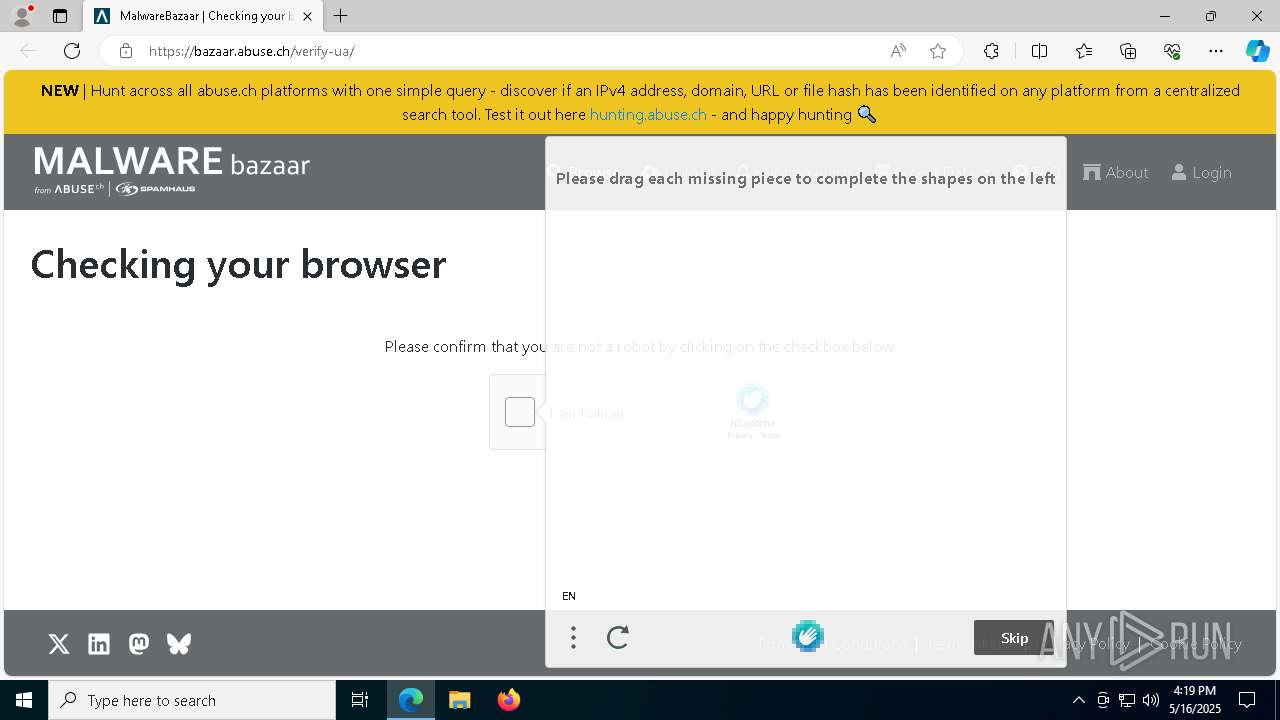Open Microsoft Edge from taskbar
This screenshot has height=720, width=1280.
click(x=411, y=700)
